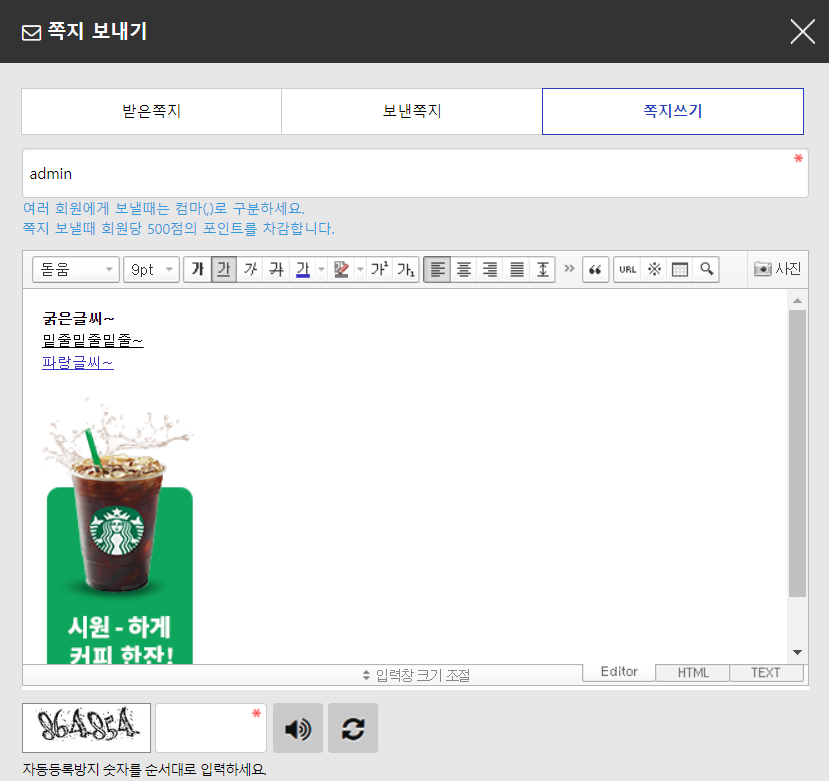Viewport: 829px width, 781px height.
Task: Switch to the HTML editing mode
Action: 692,672
